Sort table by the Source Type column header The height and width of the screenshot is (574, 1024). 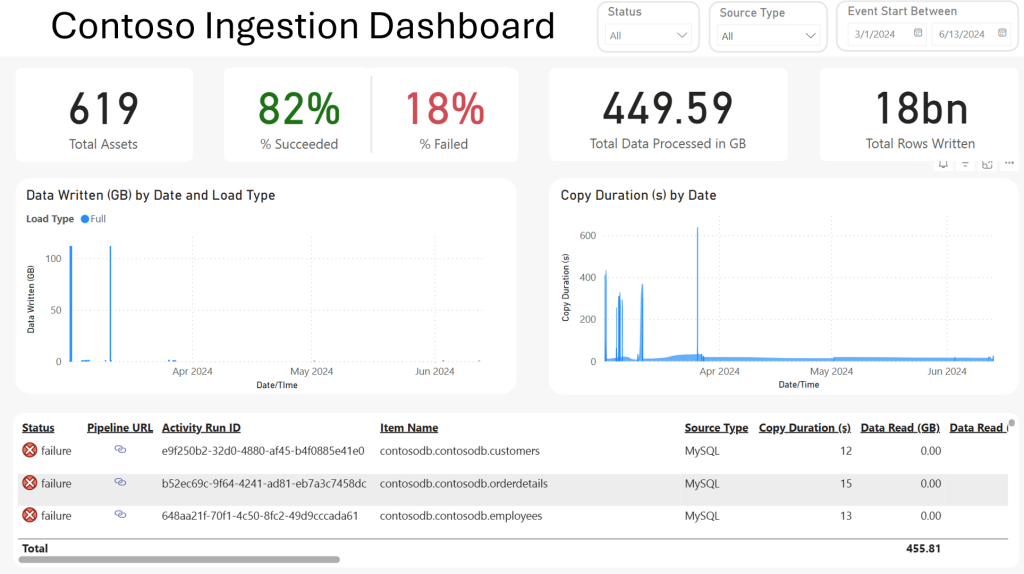pyautogui.click(x=716, y=428)
